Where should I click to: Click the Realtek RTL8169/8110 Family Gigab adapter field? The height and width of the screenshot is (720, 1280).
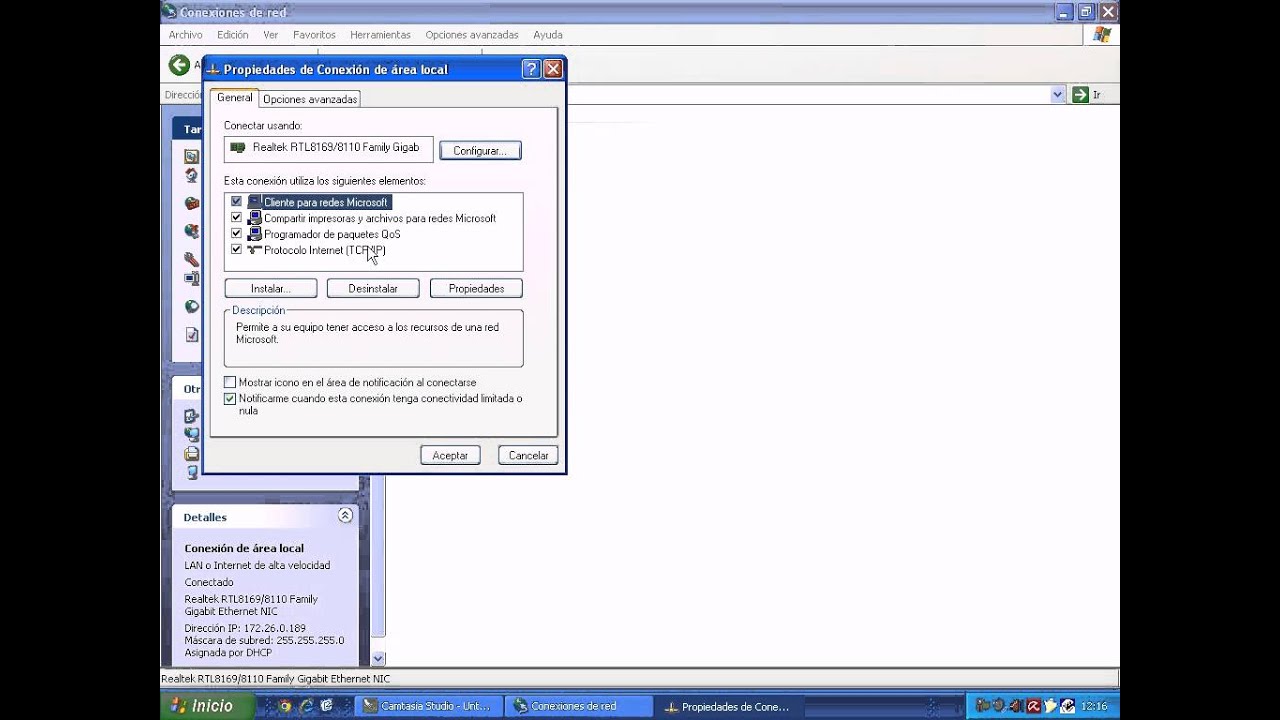tap(329, 148)
